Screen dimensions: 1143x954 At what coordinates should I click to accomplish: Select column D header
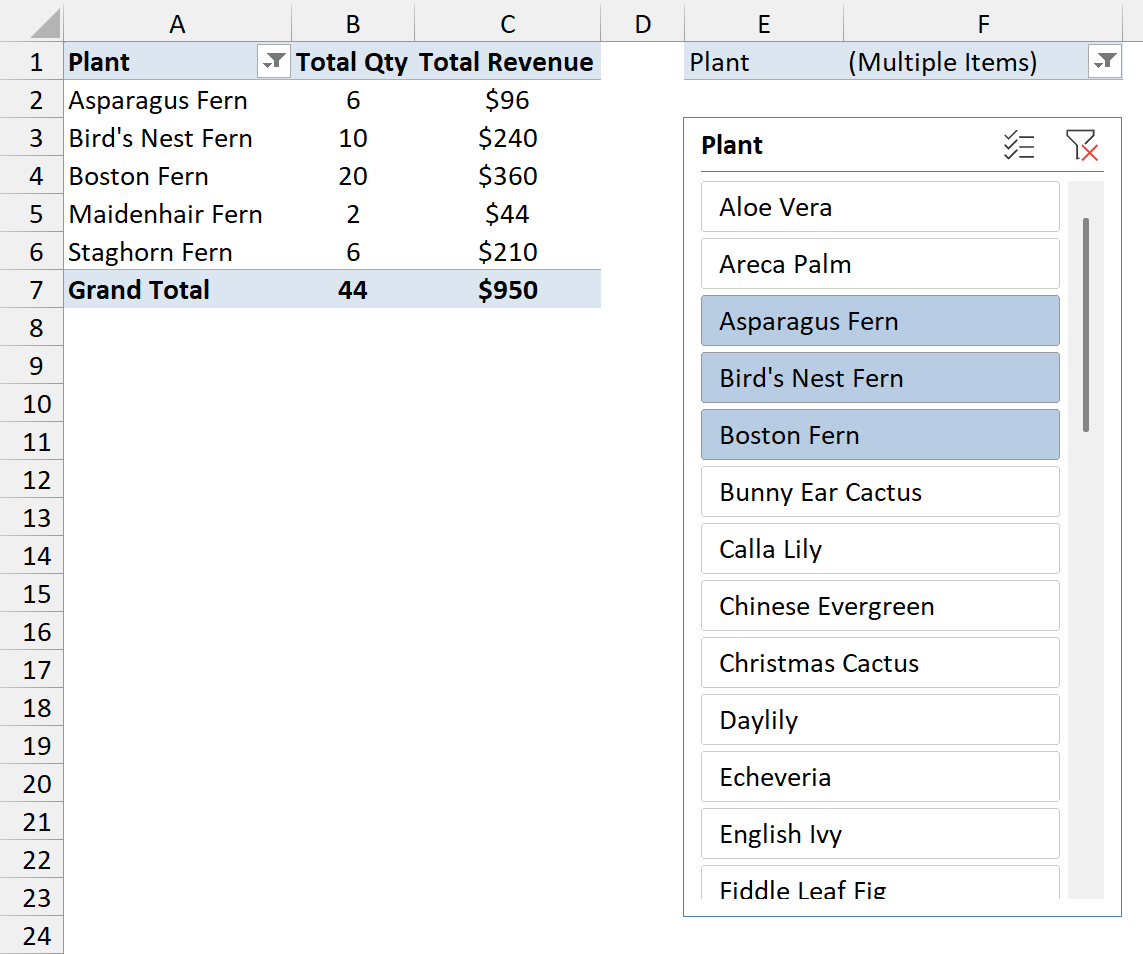point(642,23)
